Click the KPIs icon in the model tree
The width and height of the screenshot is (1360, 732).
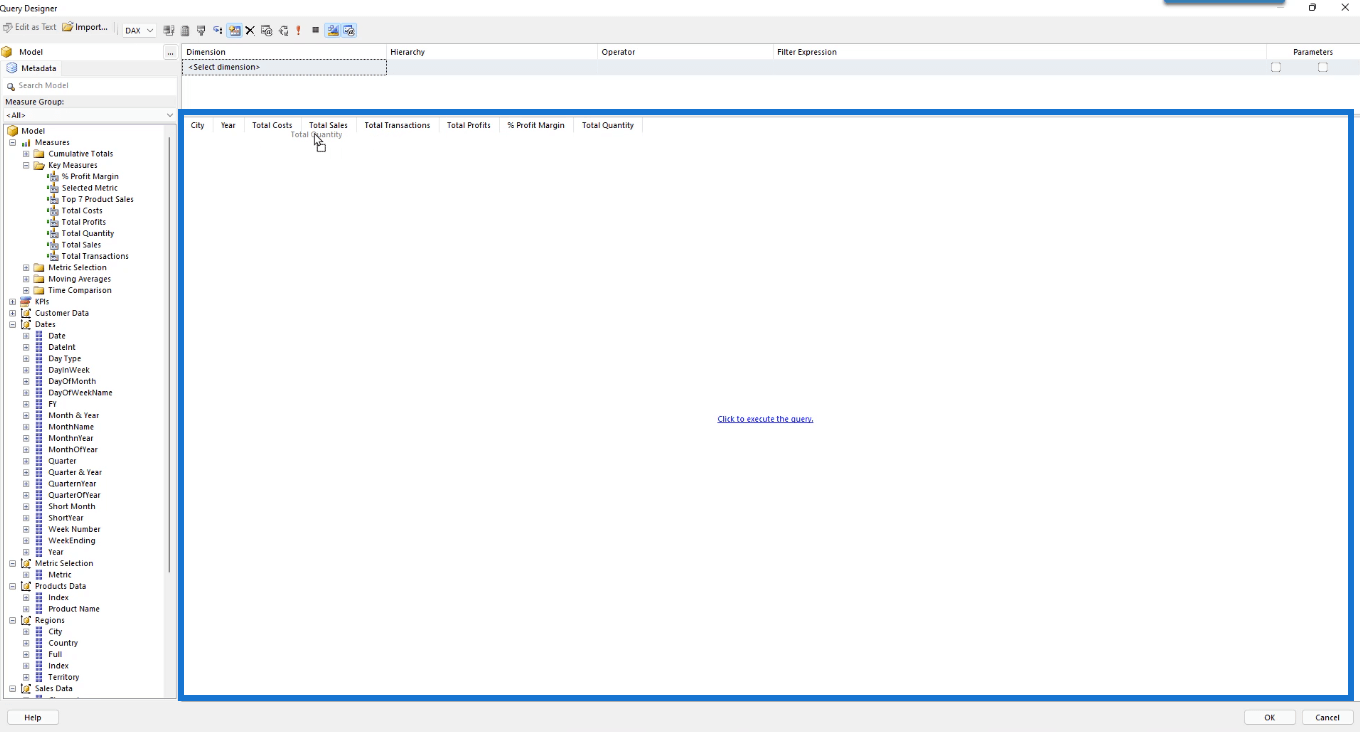tap(26, 302)
